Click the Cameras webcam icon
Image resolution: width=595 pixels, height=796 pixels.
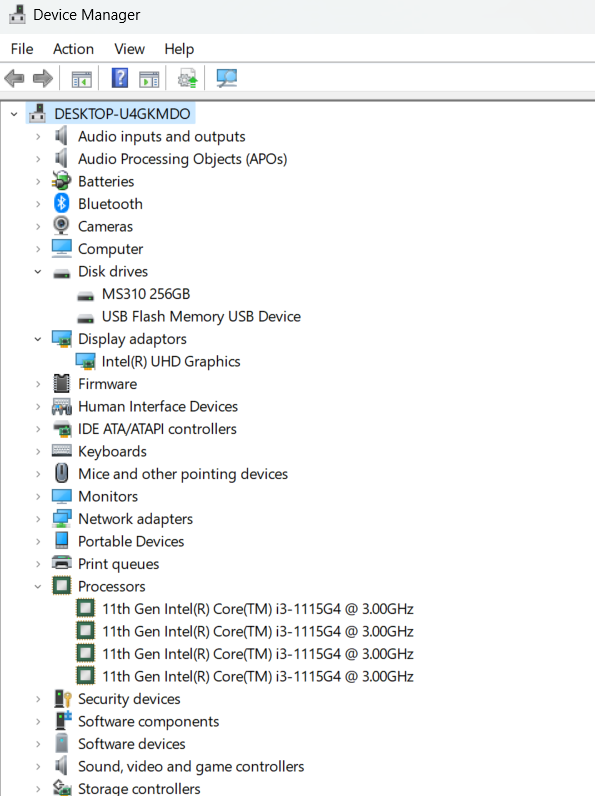click(x=61, y=226)
